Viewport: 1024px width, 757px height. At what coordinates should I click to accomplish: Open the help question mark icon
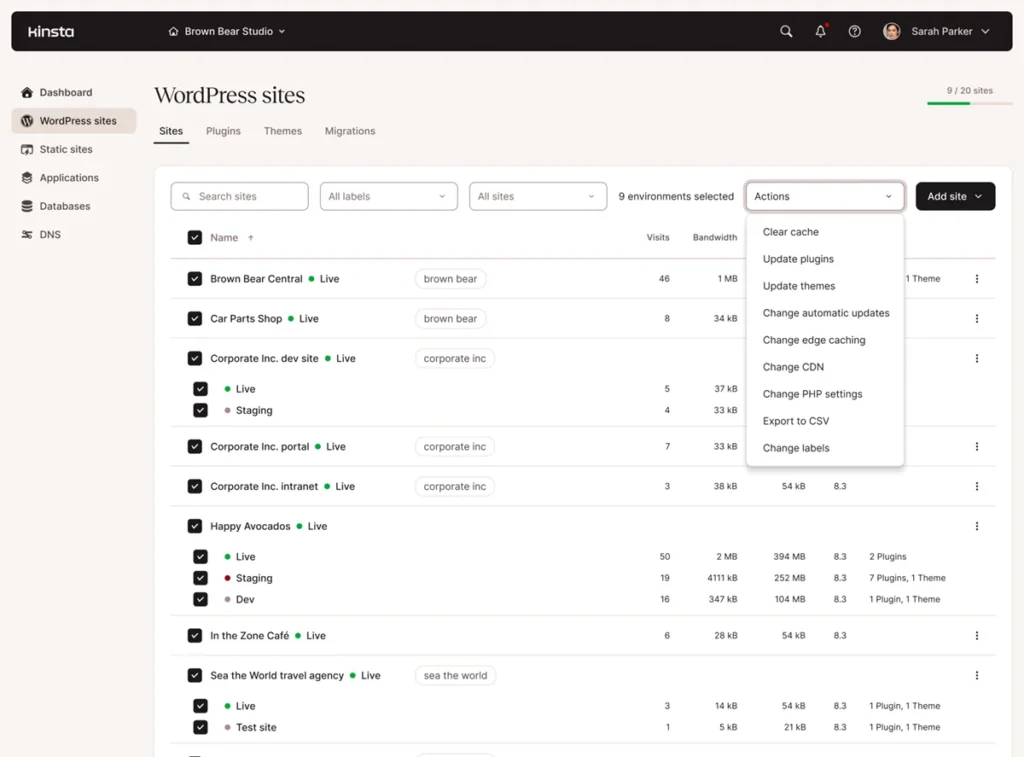coord(854,31)
